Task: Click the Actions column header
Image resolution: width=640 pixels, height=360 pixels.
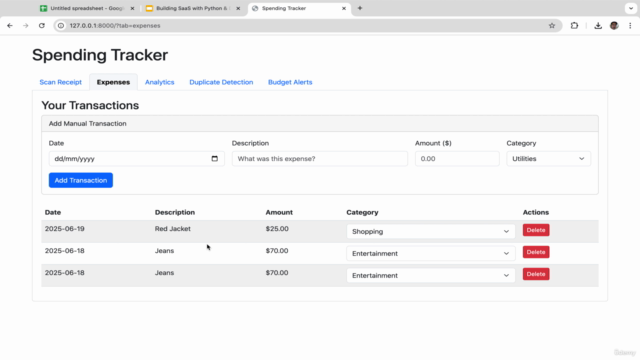Action: pos(536,212)
